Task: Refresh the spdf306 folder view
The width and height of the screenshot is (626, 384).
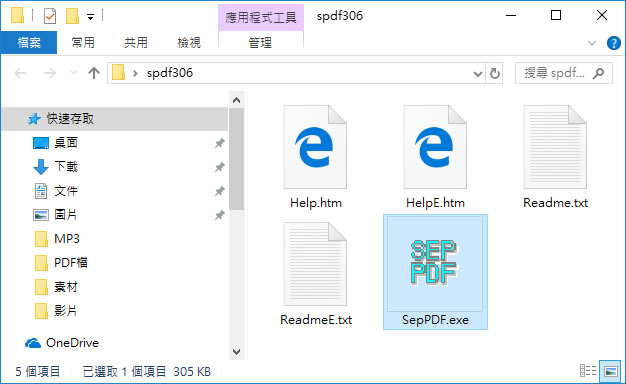Action: tap(495, 73)
